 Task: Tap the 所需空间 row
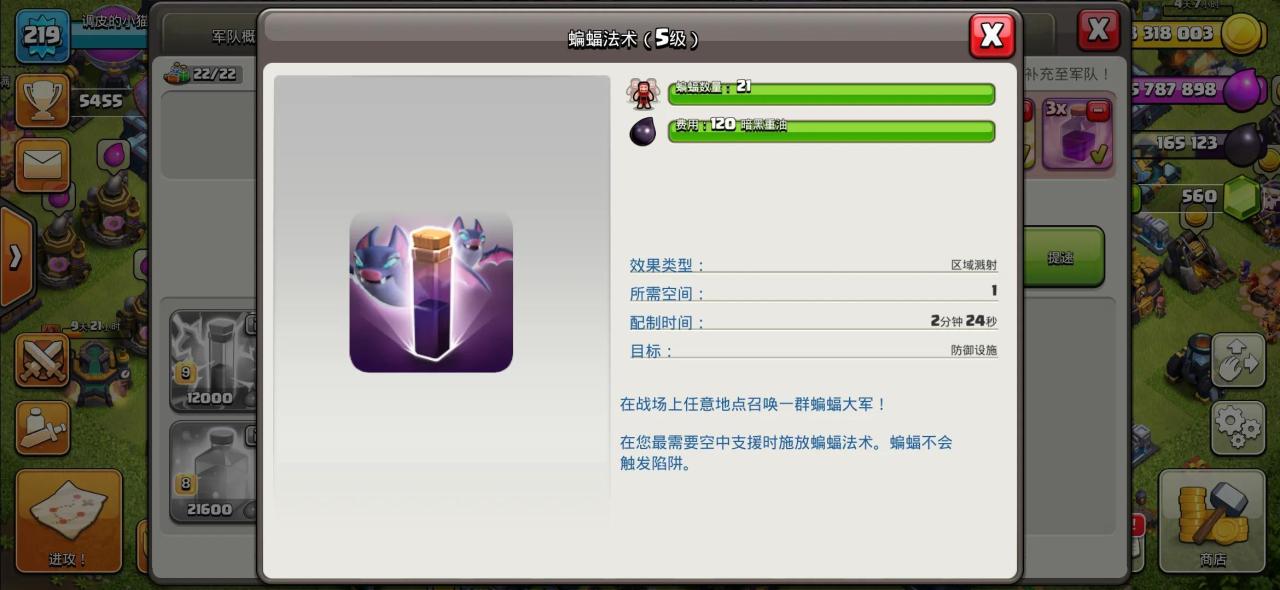813,293
